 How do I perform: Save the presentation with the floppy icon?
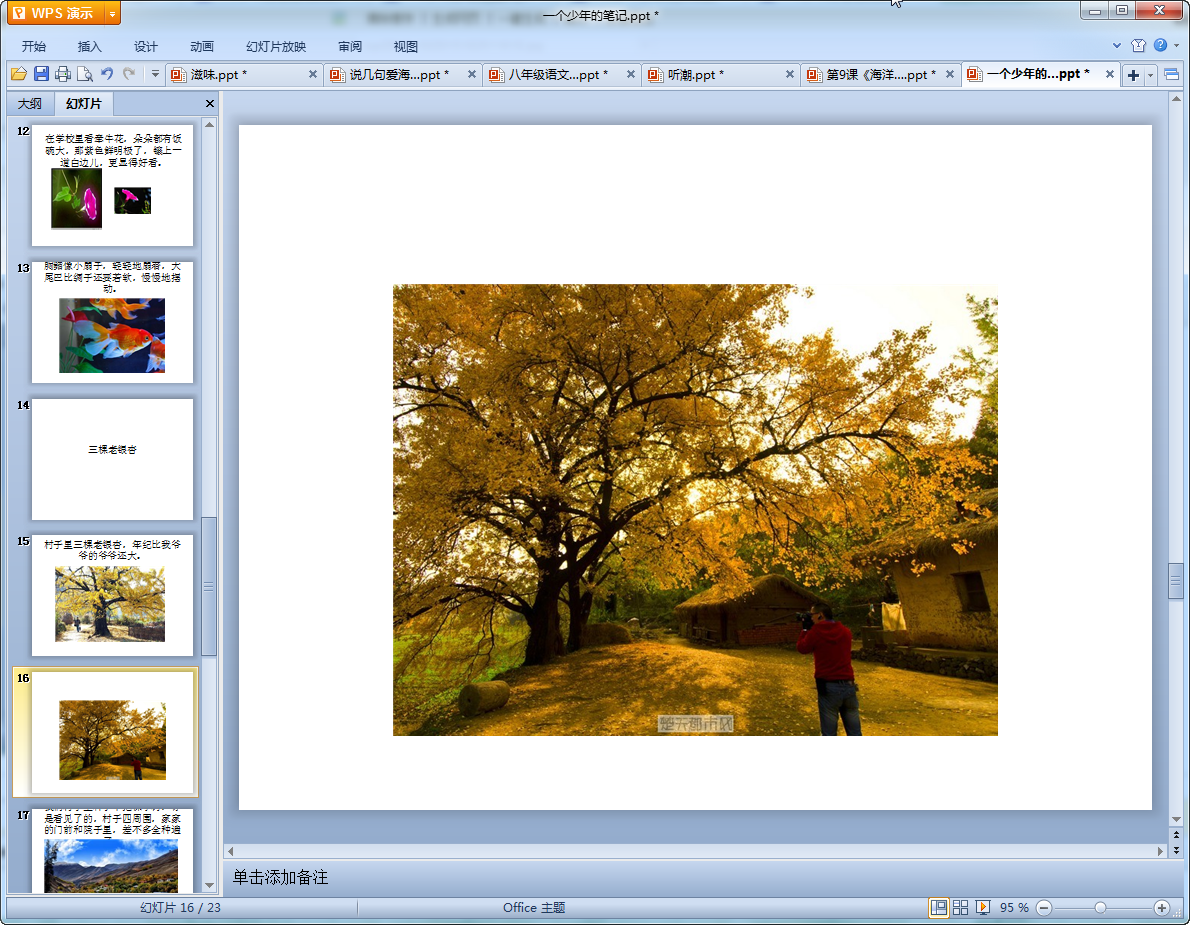click(x=41, y=74)
